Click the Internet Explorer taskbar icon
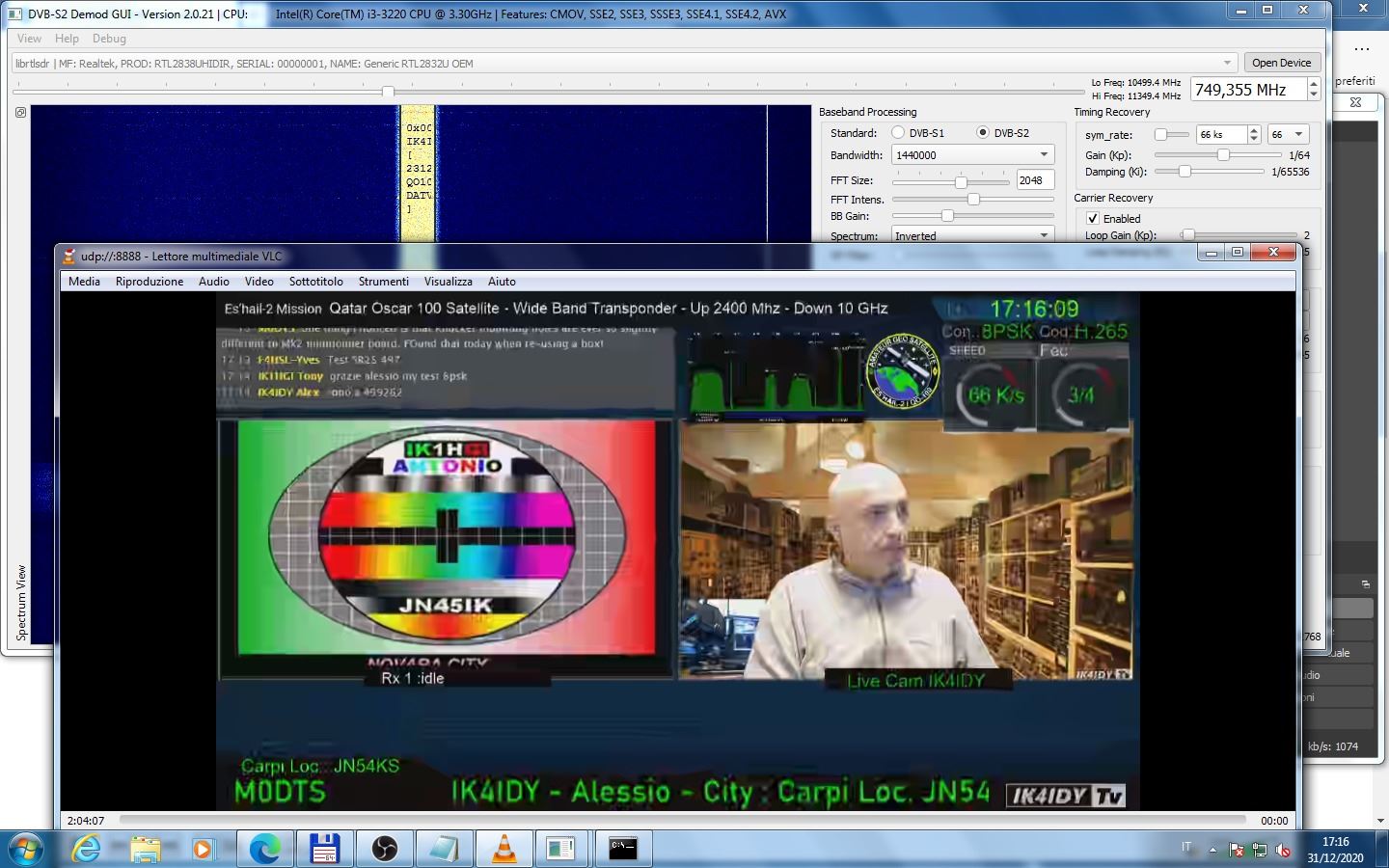This screenshot has height=868, width=1389. [87, 849]
